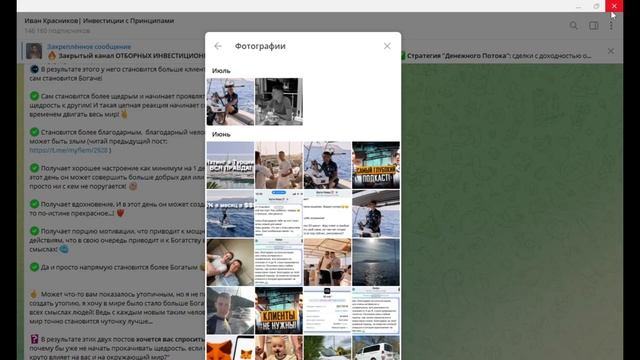Viewport: 640px width, 360px height.
Task: Open man's selfie portrait thumbnail
Action: pyautogui.click(x=230, y=311)
